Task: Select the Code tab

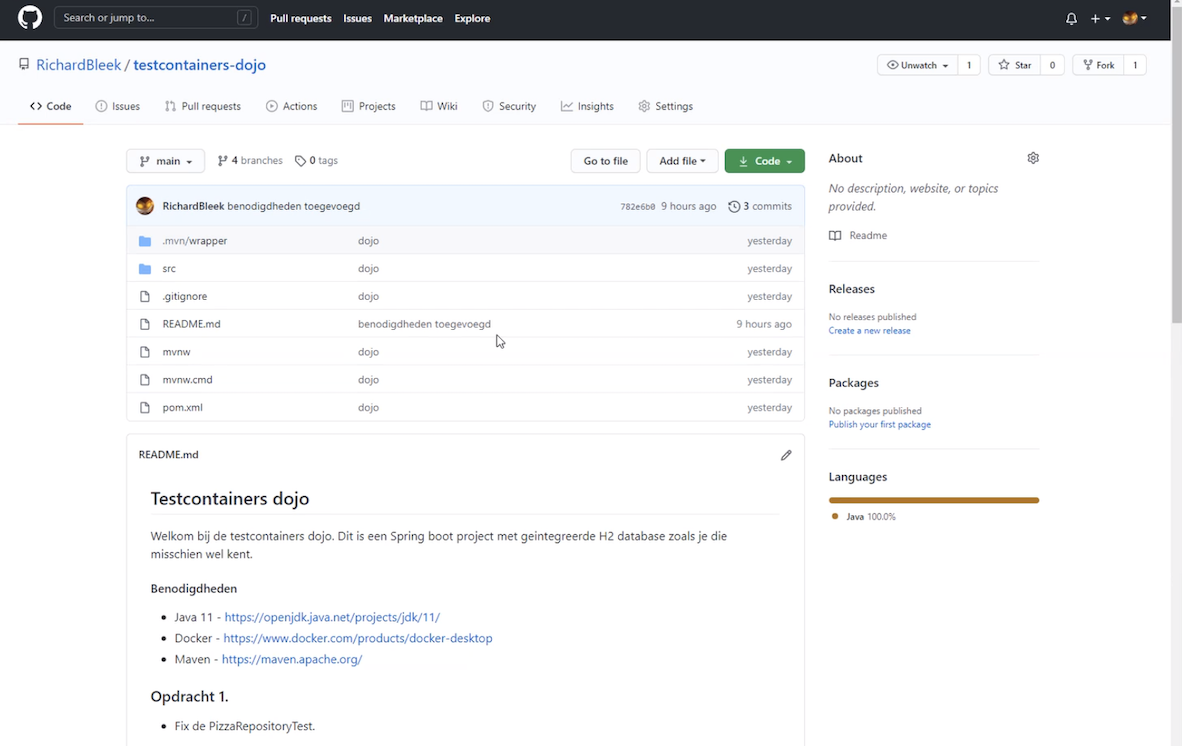Action: (51, 106)
